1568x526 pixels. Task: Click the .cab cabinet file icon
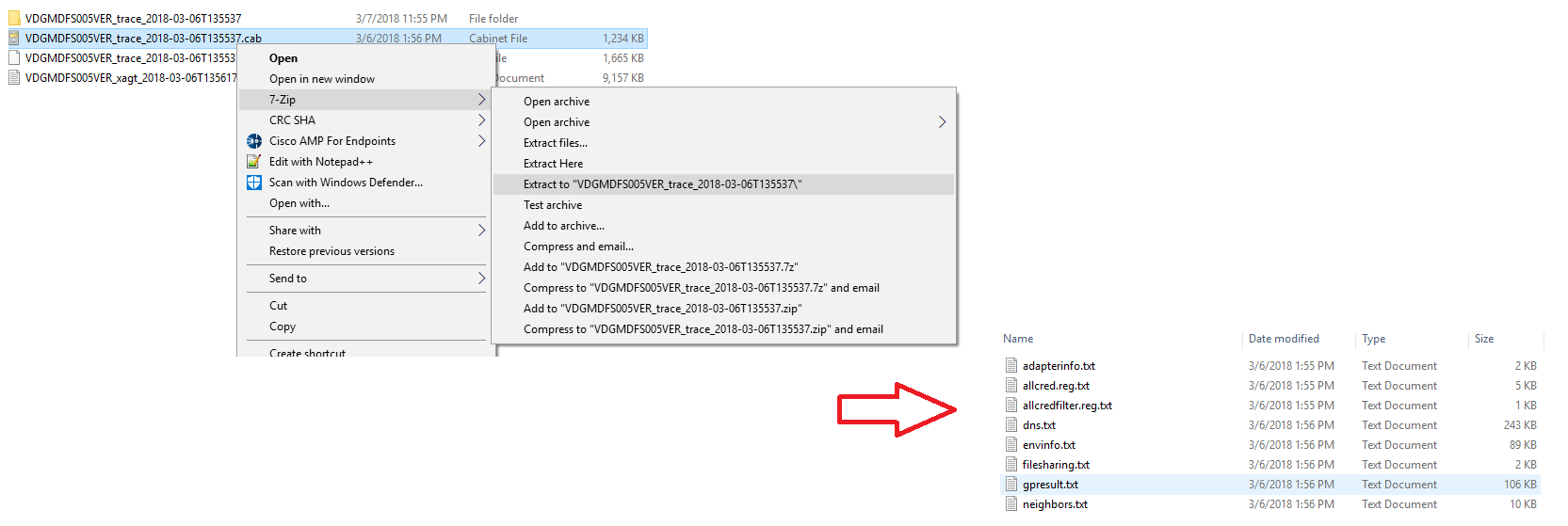(x=14, y=38)
